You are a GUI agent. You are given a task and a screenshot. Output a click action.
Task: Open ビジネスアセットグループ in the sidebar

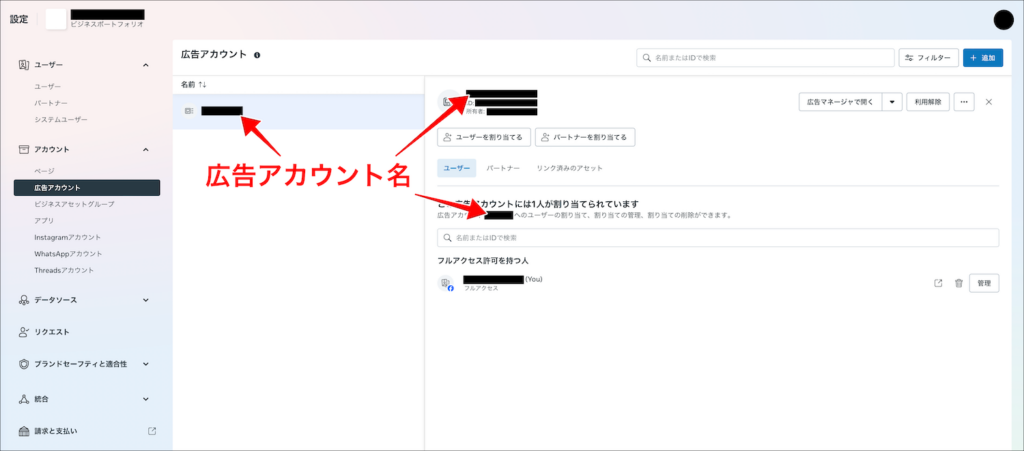(74, 204)
